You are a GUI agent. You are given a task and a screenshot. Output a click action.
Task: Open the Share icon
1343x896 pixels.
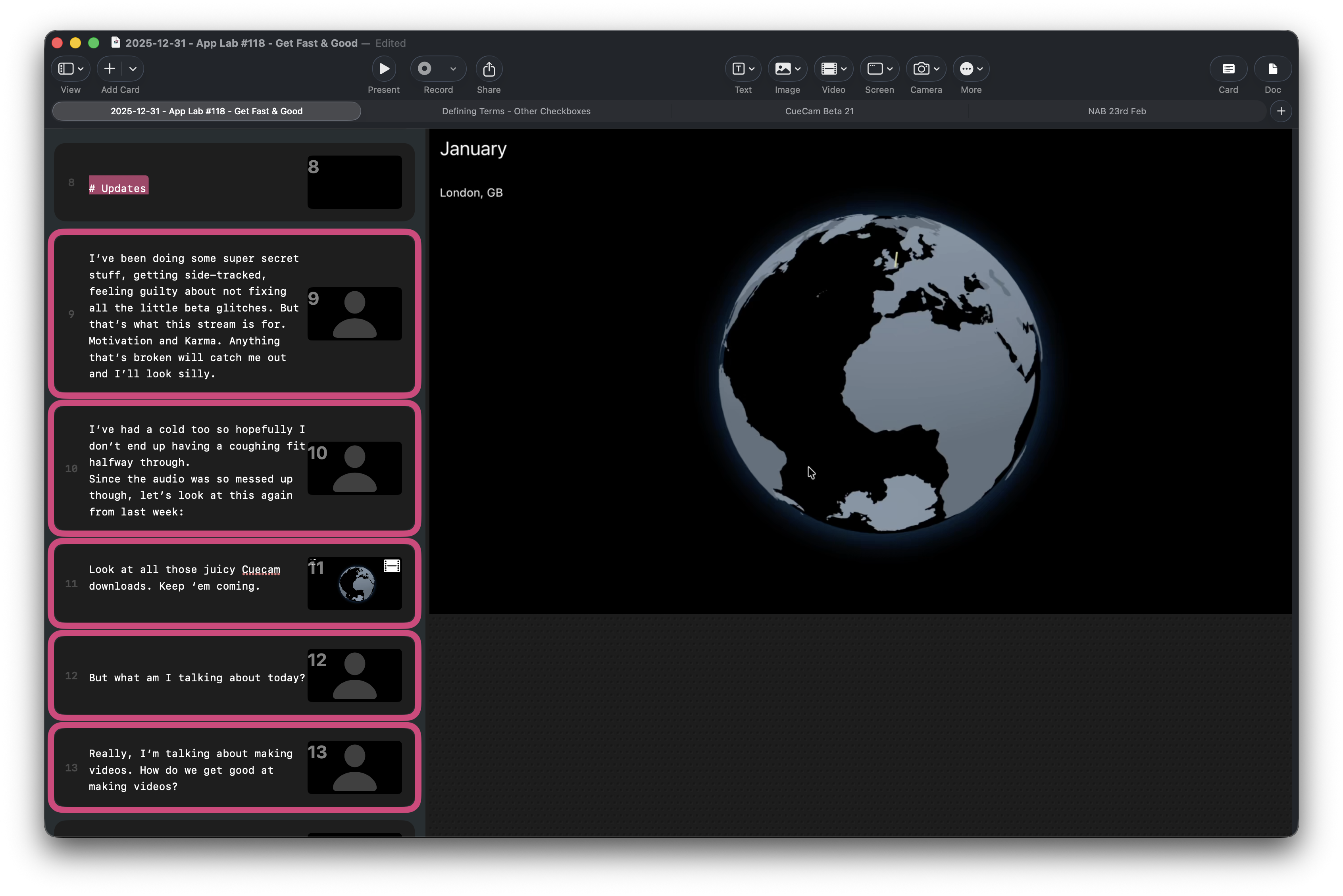pos(489,69)
